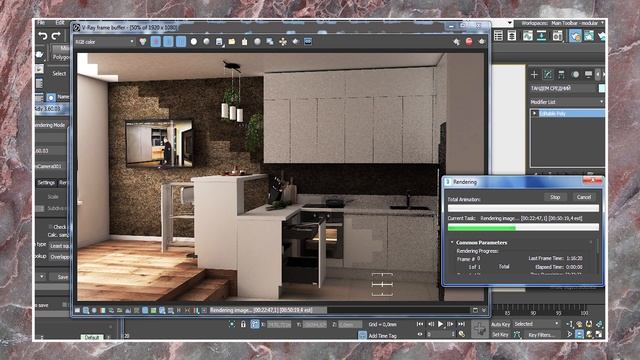Open the Workspaces Main Toolbar dropdown
The image size is (640, 360).
[x=579, y=23]
